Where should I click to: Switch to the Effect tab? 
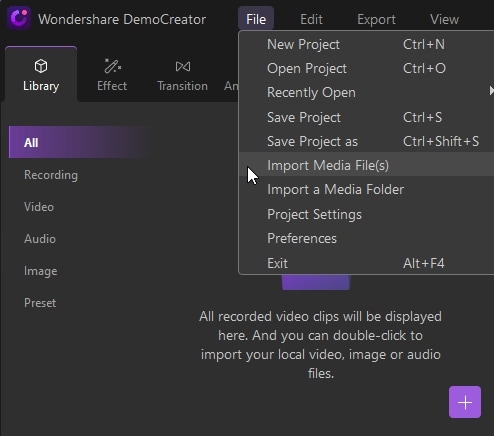click(112, 75)
